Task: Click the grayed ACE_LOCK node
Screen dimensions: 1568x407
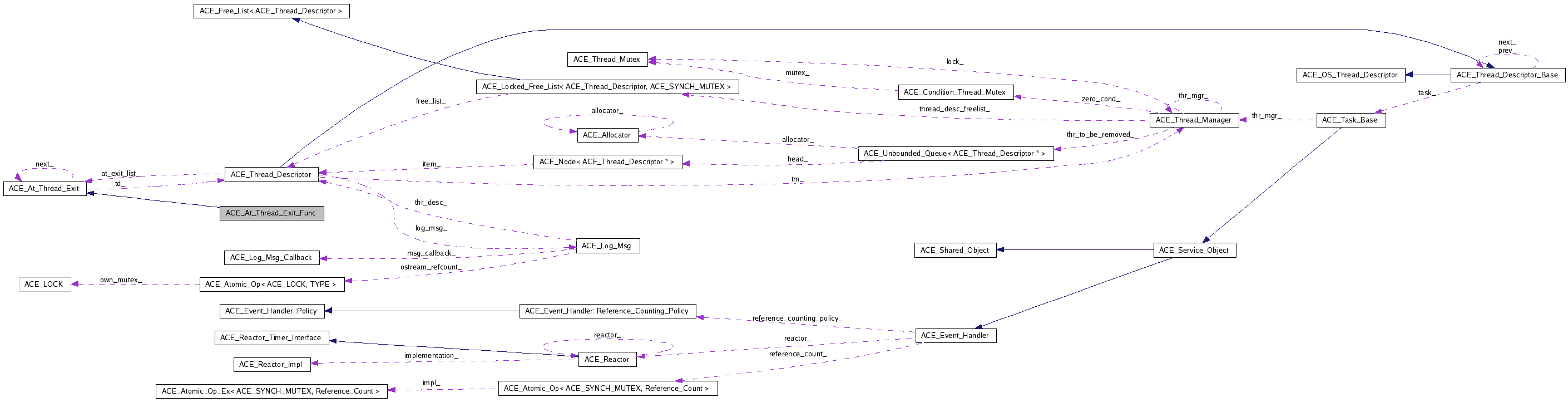Action: (44, 285)
